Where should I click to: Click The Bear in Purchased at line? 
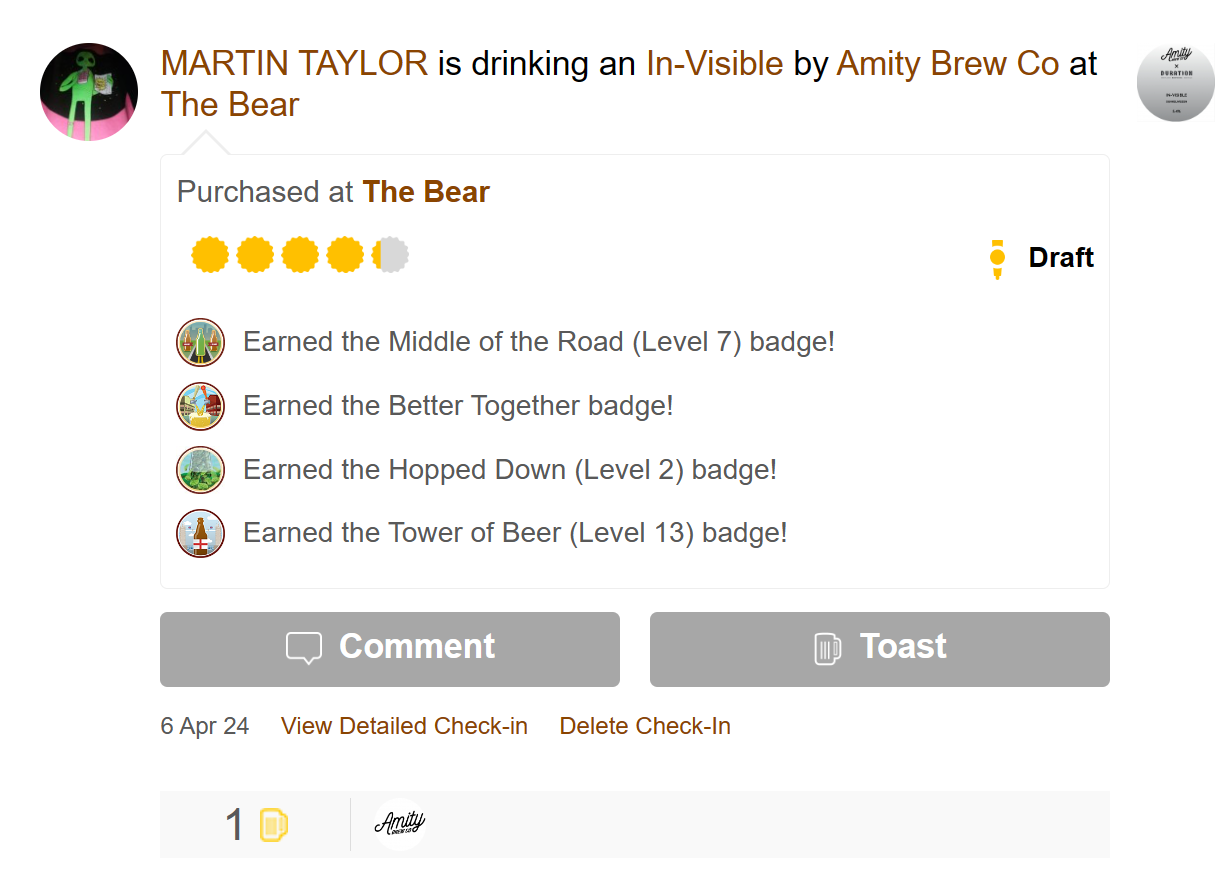pos(426,192)
